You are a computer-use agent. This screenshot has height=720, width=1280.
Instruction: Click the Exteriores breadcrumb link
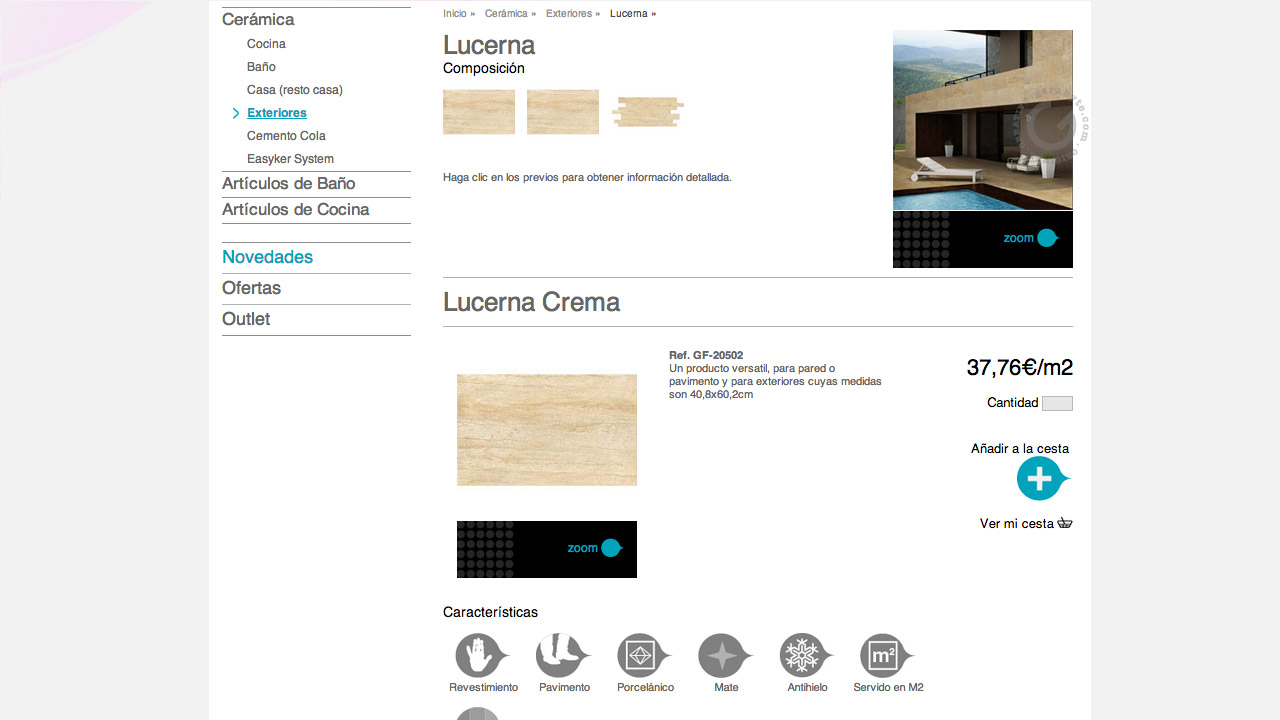click(x=568, y=14)
